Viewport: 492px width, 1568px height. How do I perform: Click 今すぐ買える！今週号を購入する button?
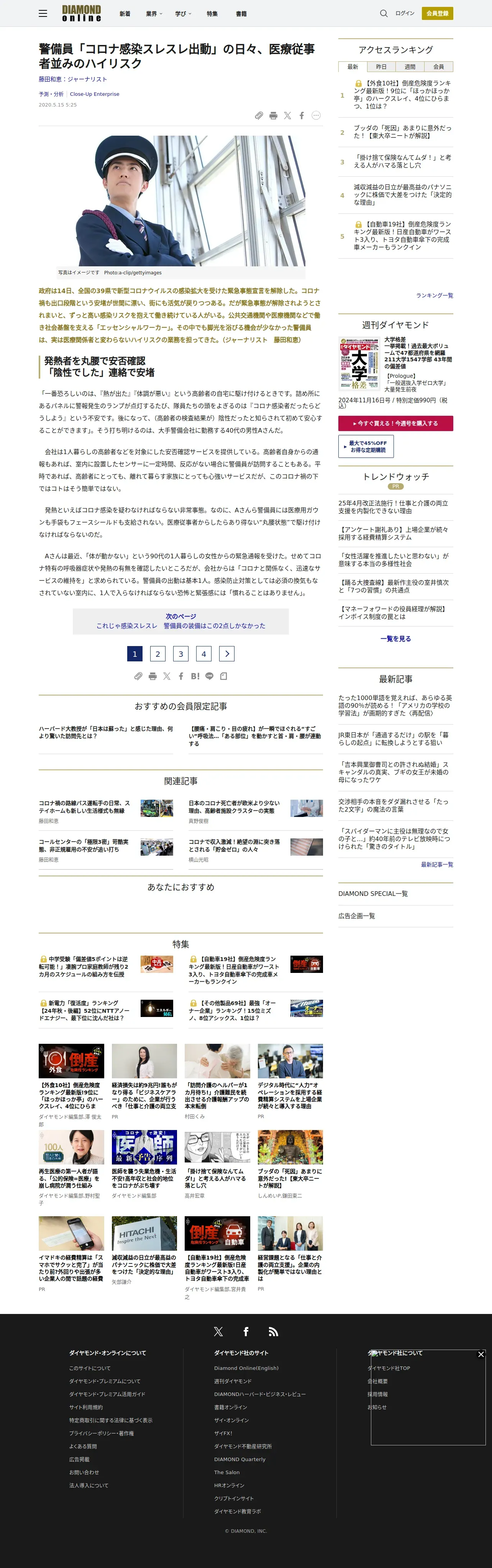pyautogui.click(x=396, y=423)
